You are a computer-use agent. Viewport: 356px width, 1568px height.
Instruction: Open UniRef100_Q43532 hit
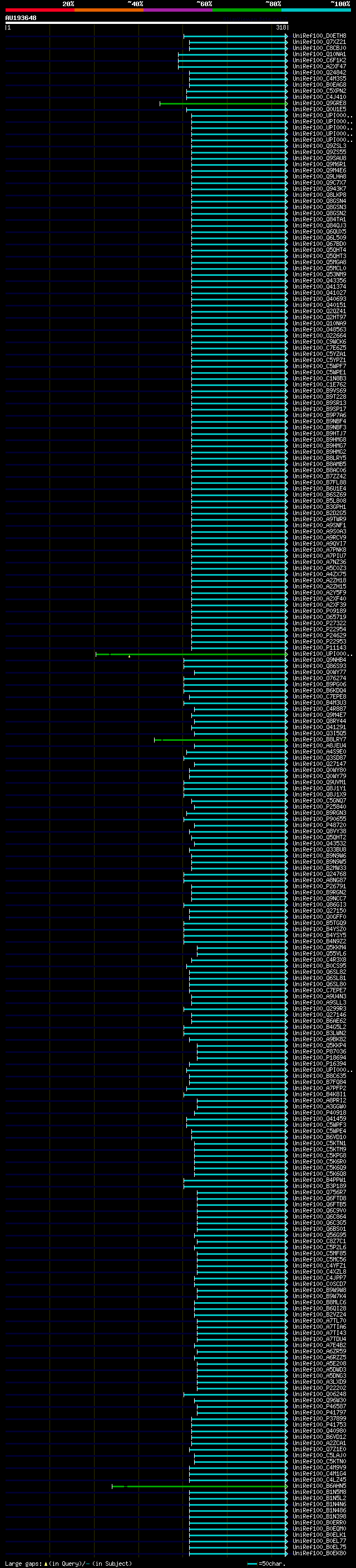pyautogui.click(x=319, y=844)
